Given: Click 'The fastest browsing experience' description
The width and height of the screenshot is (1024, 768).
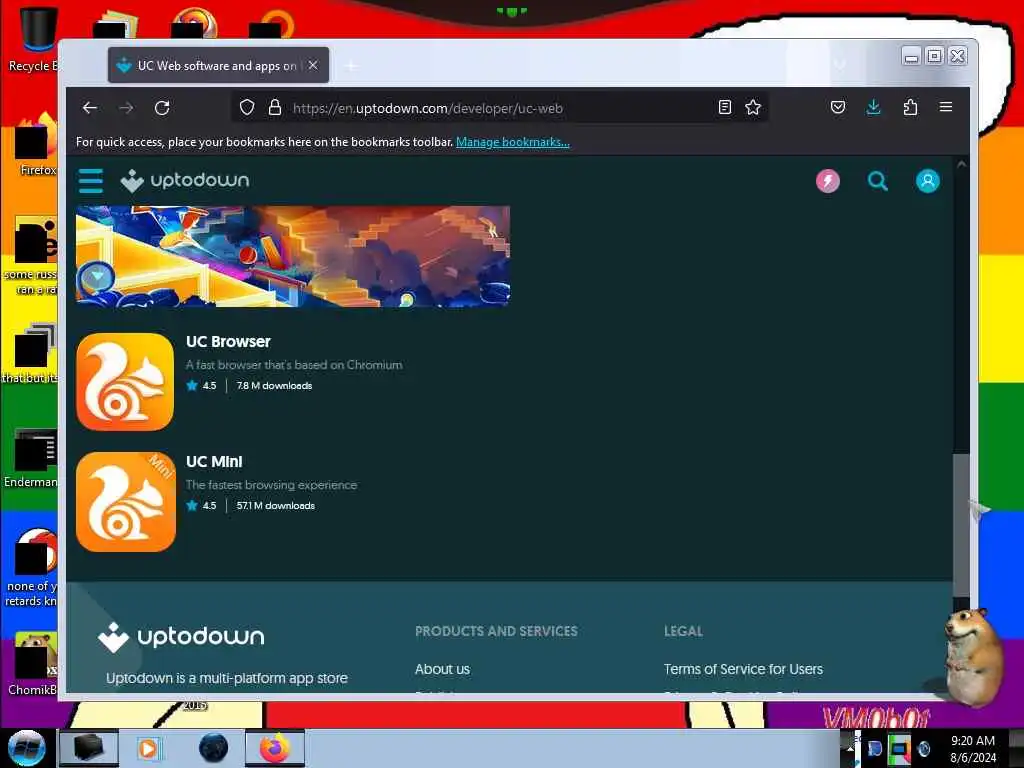Looking at the screenshot, I should click(271, 485).
